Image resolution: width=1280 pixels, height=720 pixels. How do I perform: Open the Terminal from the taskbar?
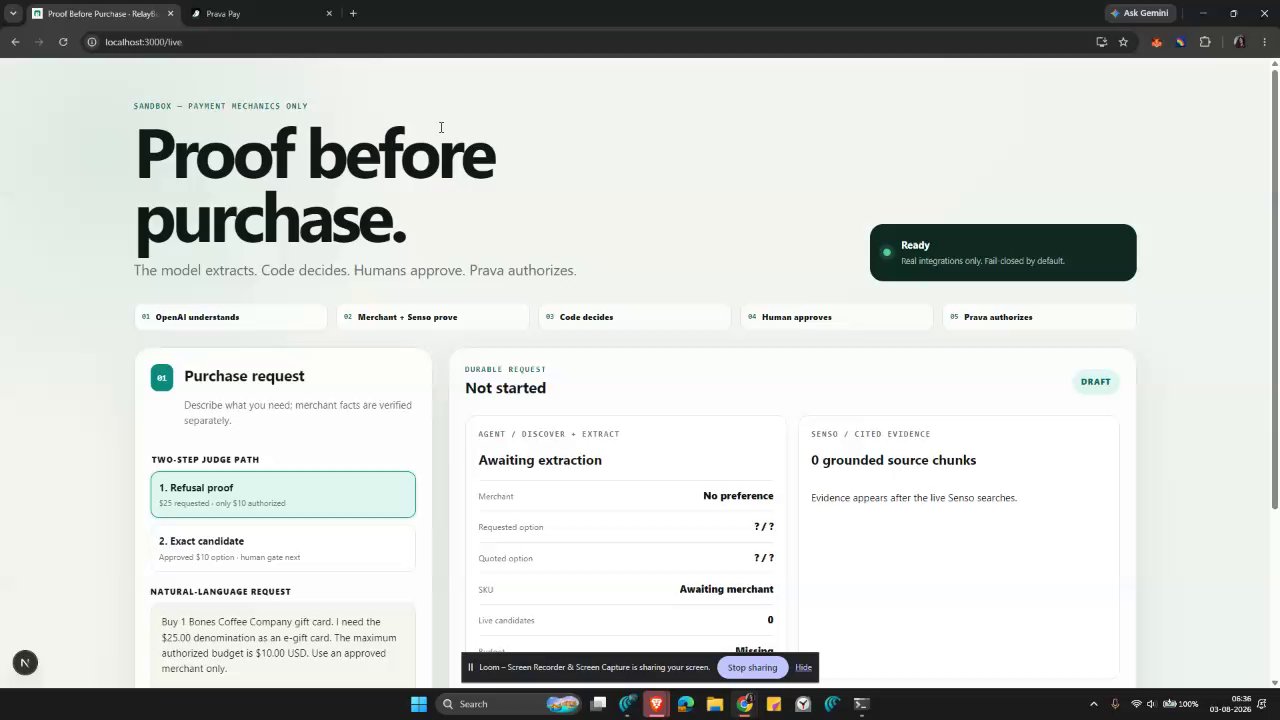coord(862,704)
